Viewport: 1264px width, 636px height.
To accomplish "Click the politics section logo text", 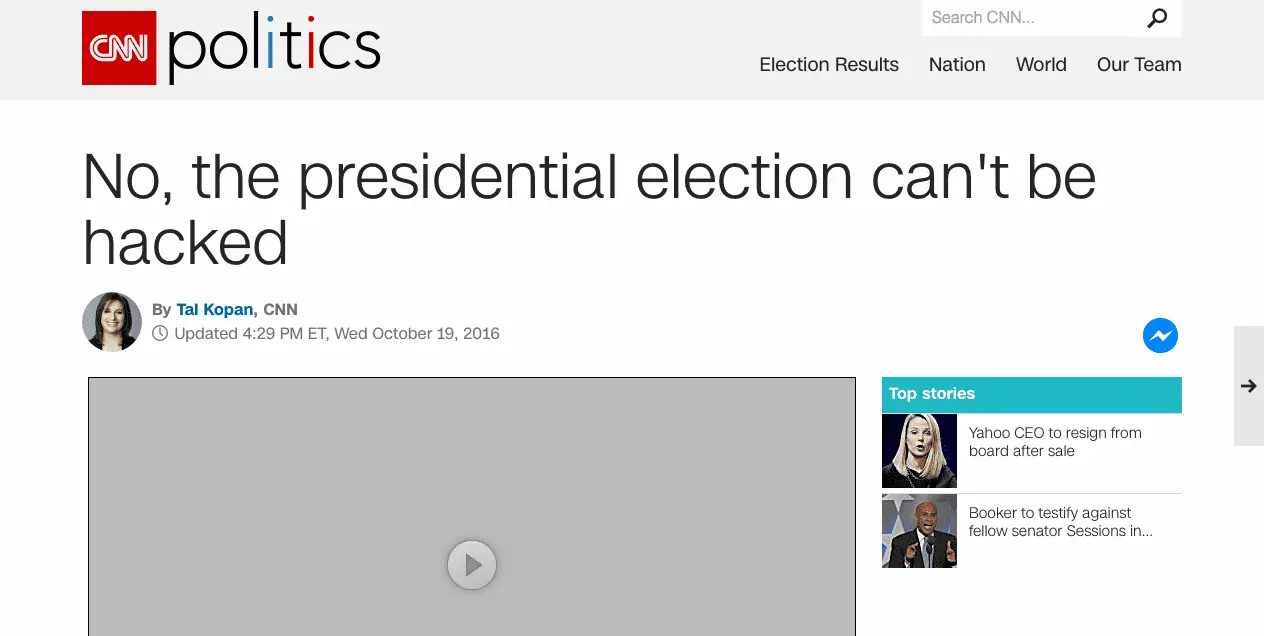I will pyautogui.click(x=274, y=48).
